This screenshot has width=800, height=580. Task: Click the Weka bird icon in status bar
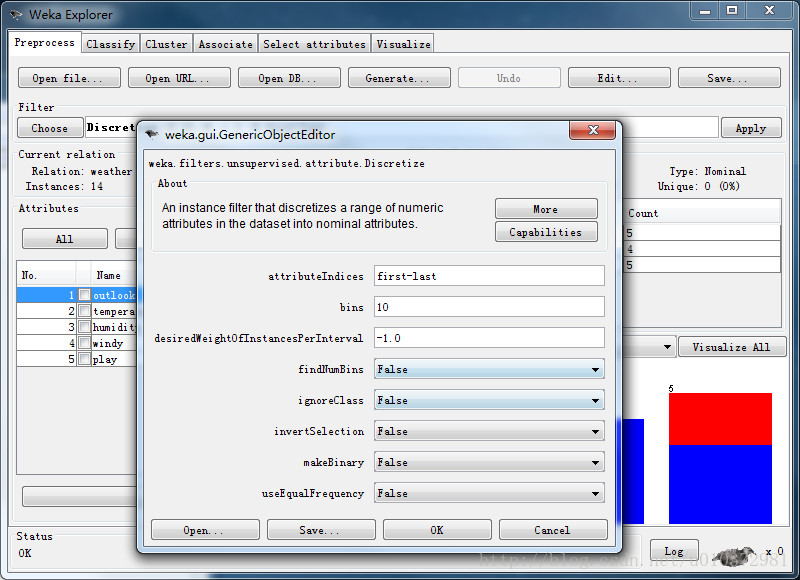(734, 556)
